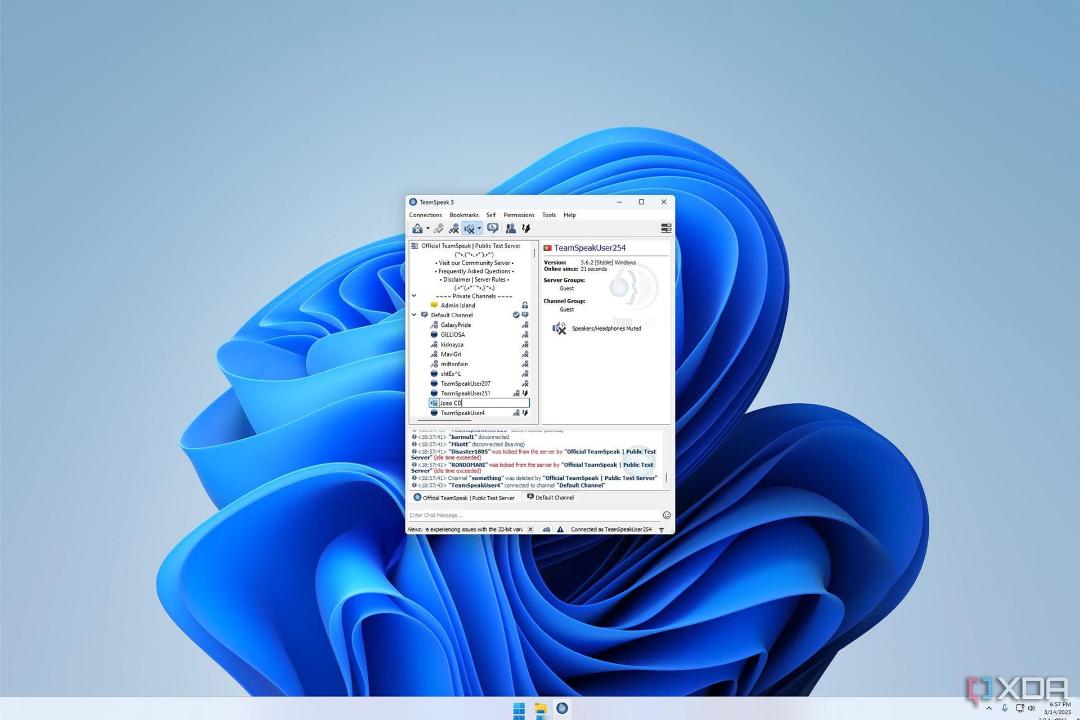Open the Tools menu
This screenshot has width=1080, height=720.
point(549,215)
